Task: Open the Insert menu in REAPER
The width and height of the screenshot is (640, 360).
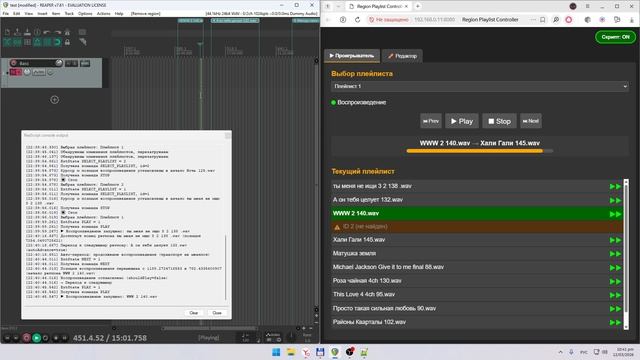Action: click(42, 13)
